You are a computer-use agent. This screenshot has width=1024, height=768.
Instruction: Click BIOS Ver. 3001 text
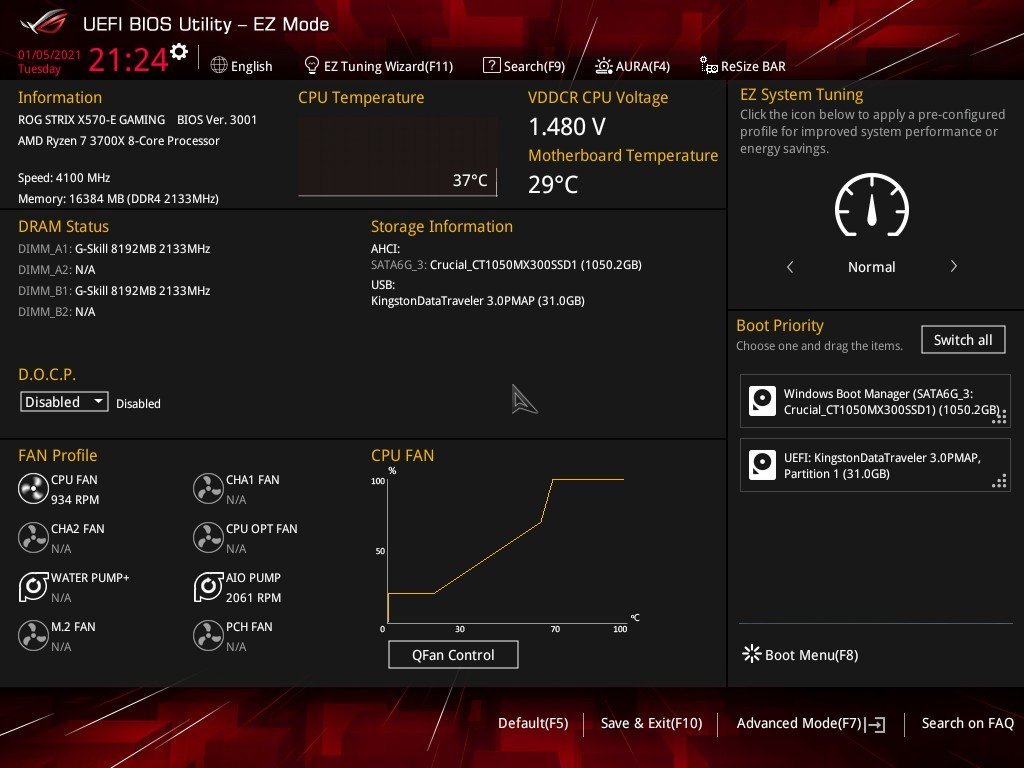[217, 120]
